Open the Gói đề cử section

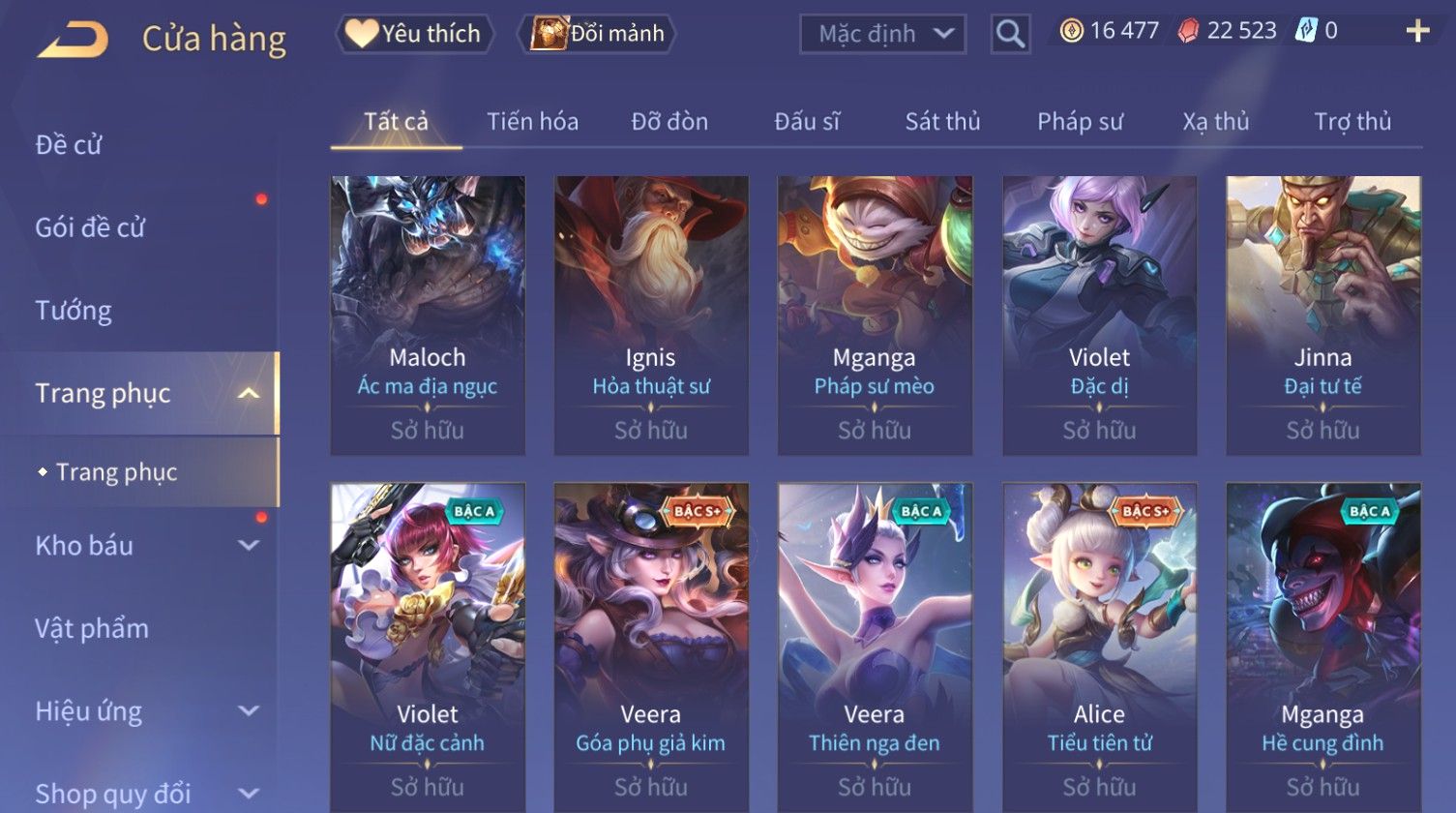point(90,227)
